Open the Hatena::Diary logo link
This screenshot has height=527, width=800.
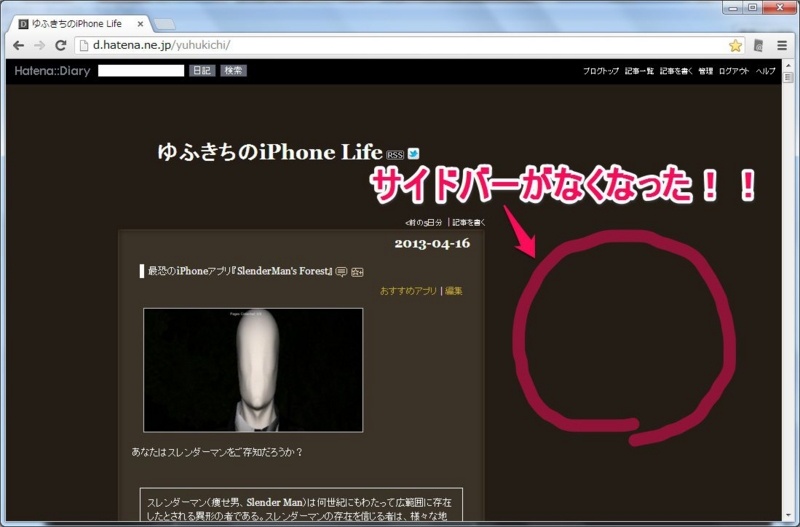click(x=52, y=71)
